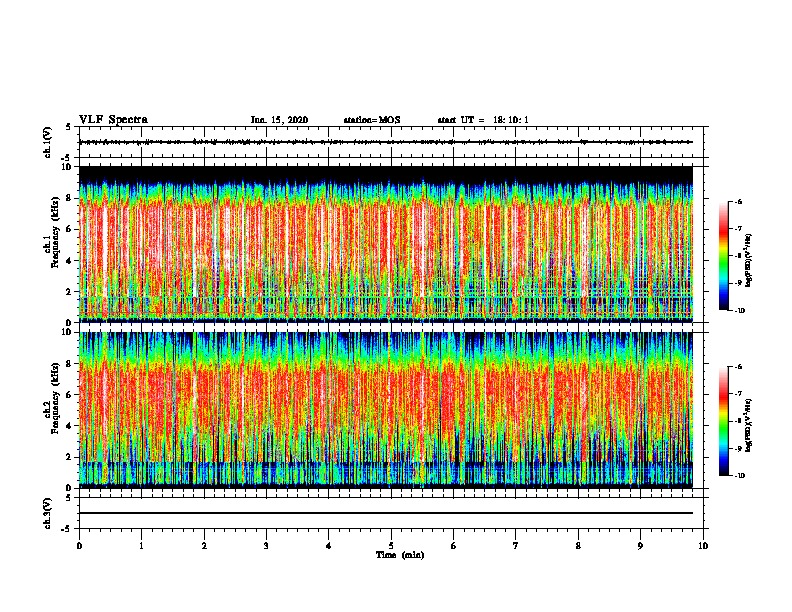Click the 'Time (min)' axis label

(x=400, y=555)
